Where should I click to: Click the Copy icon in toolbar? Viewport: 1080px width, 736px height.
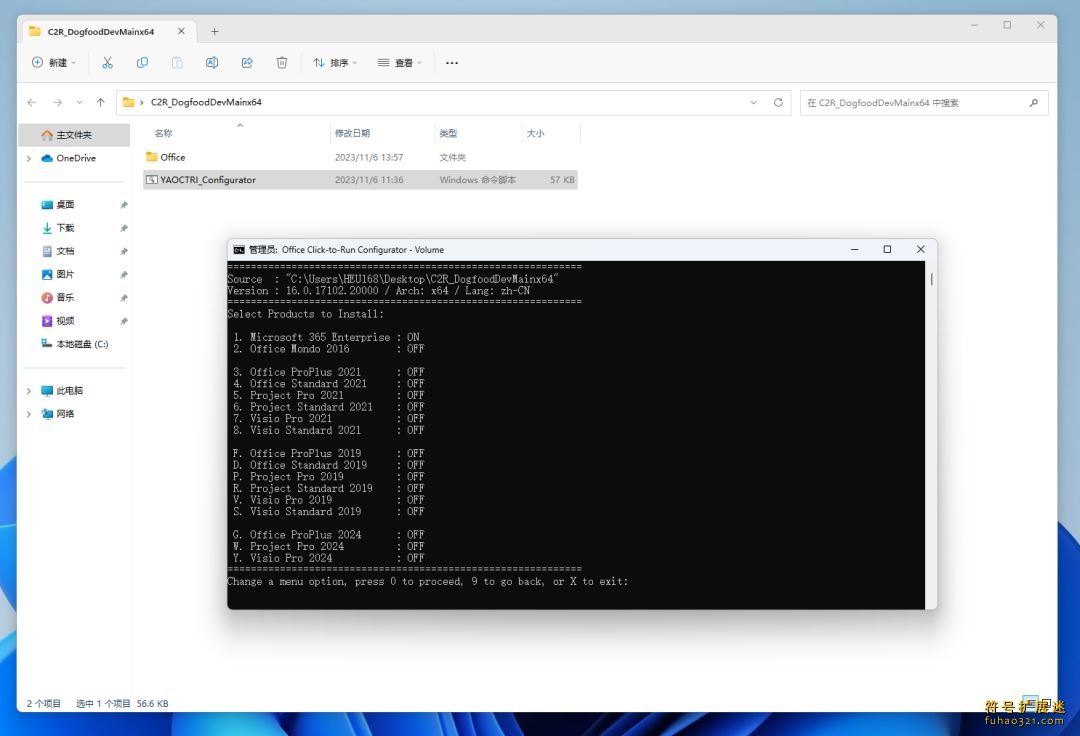coord(142,62)
